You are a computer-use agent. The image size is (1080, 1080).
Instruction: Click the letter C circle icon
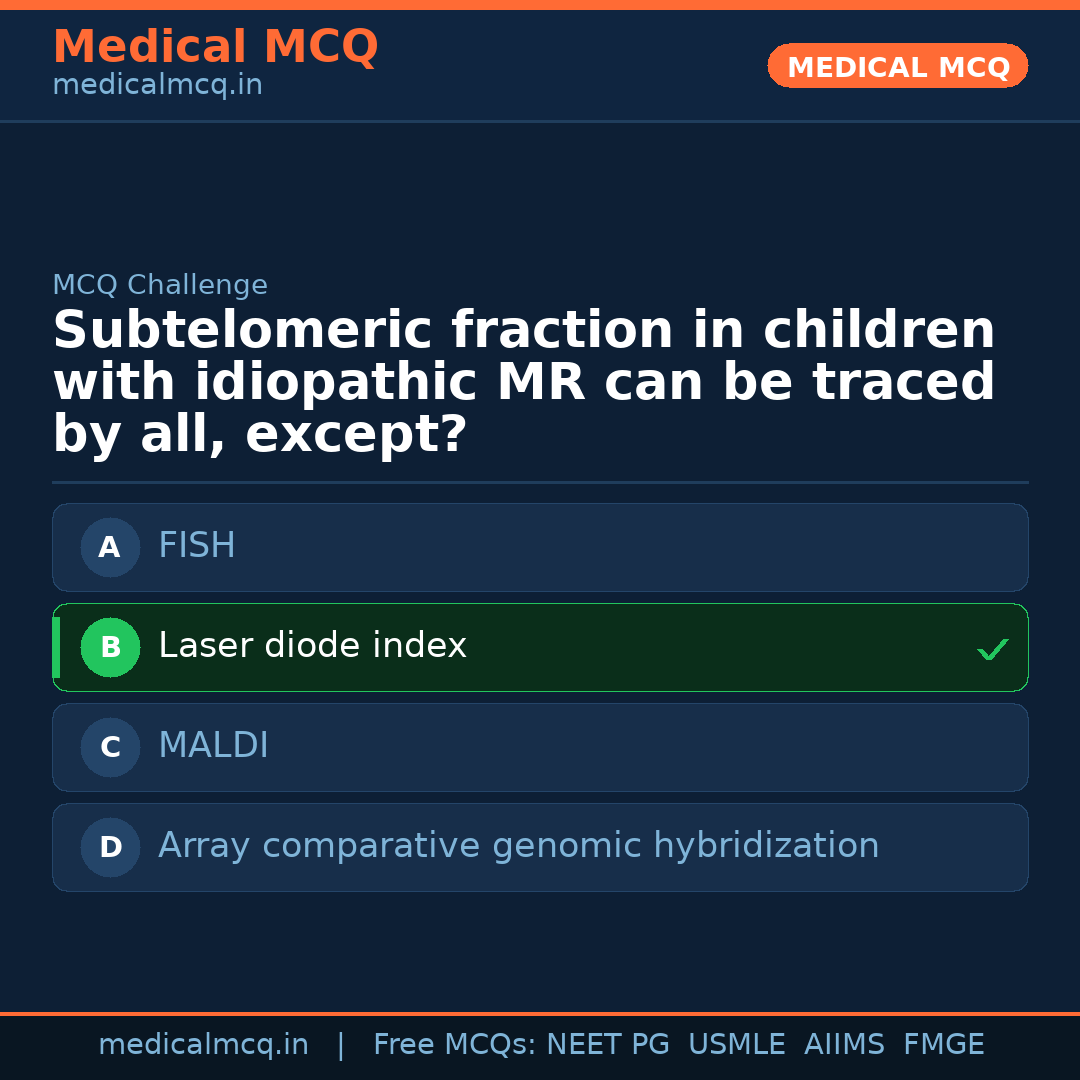click(x=110, y=747)
